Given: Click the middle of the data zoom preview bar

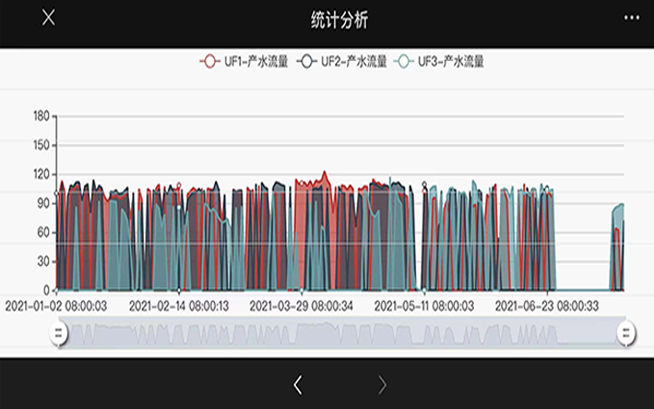Looking at the screenshot, I should pos(342,333).
